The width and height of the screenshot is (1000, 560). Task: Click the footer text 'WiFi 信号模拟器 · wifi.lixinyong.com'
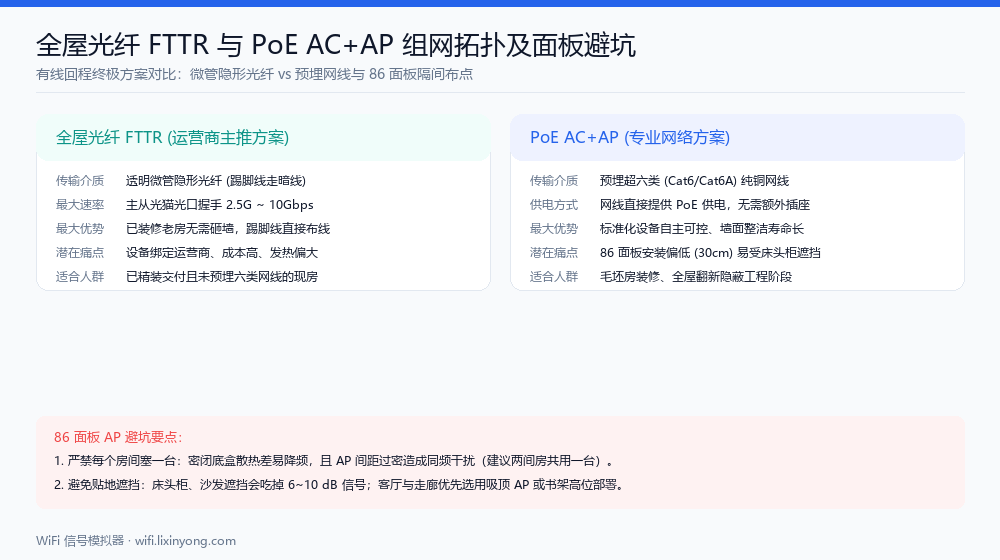(x=136, y=541)
